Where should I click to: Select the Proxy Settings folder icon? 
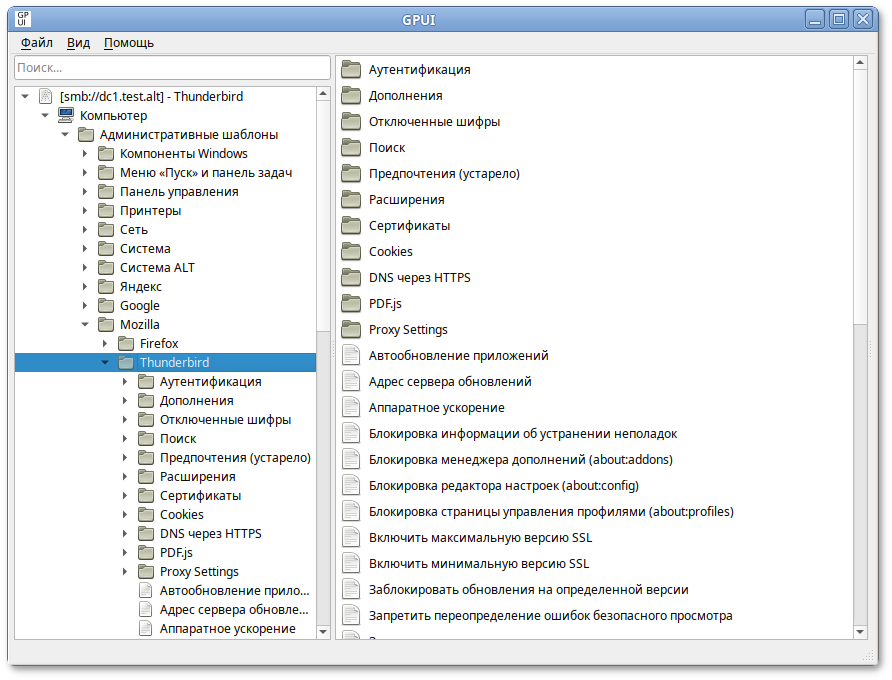click(350, 329)
